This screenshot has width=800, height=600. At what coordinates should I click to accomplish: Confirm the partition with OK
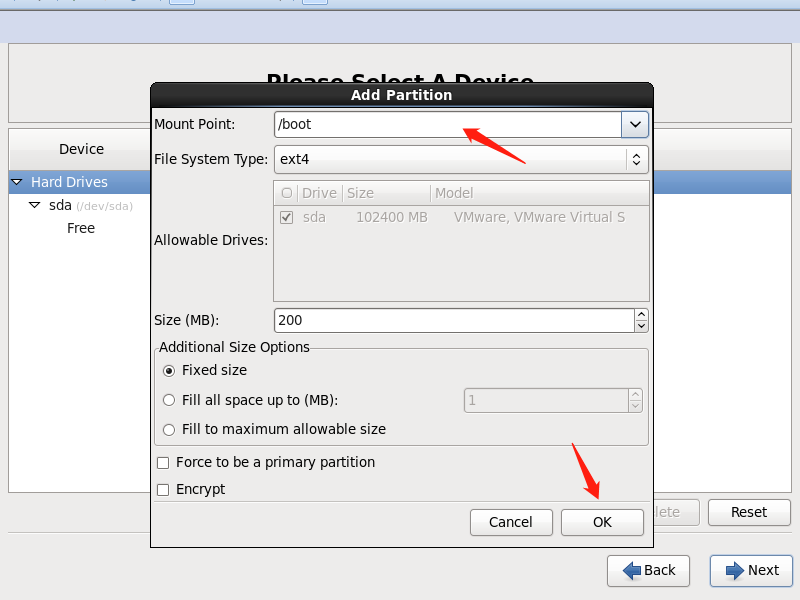602,522
